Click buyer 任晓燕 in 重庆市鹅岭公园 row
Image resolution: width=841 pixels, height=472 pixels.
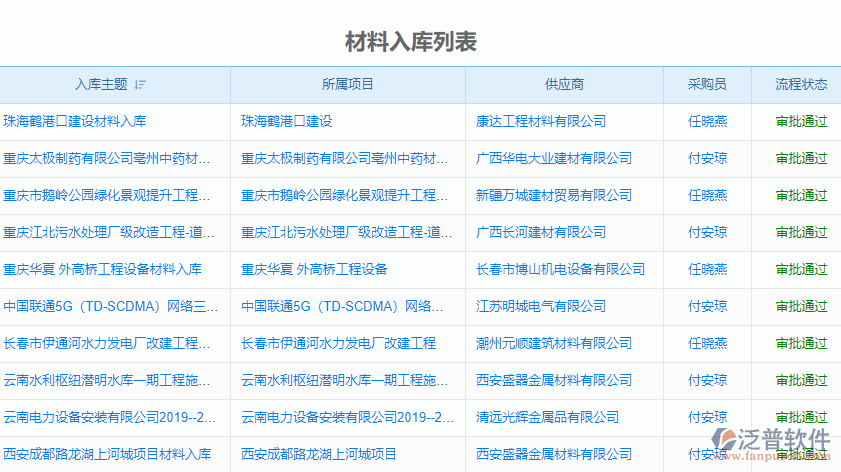tap(708, 196)
